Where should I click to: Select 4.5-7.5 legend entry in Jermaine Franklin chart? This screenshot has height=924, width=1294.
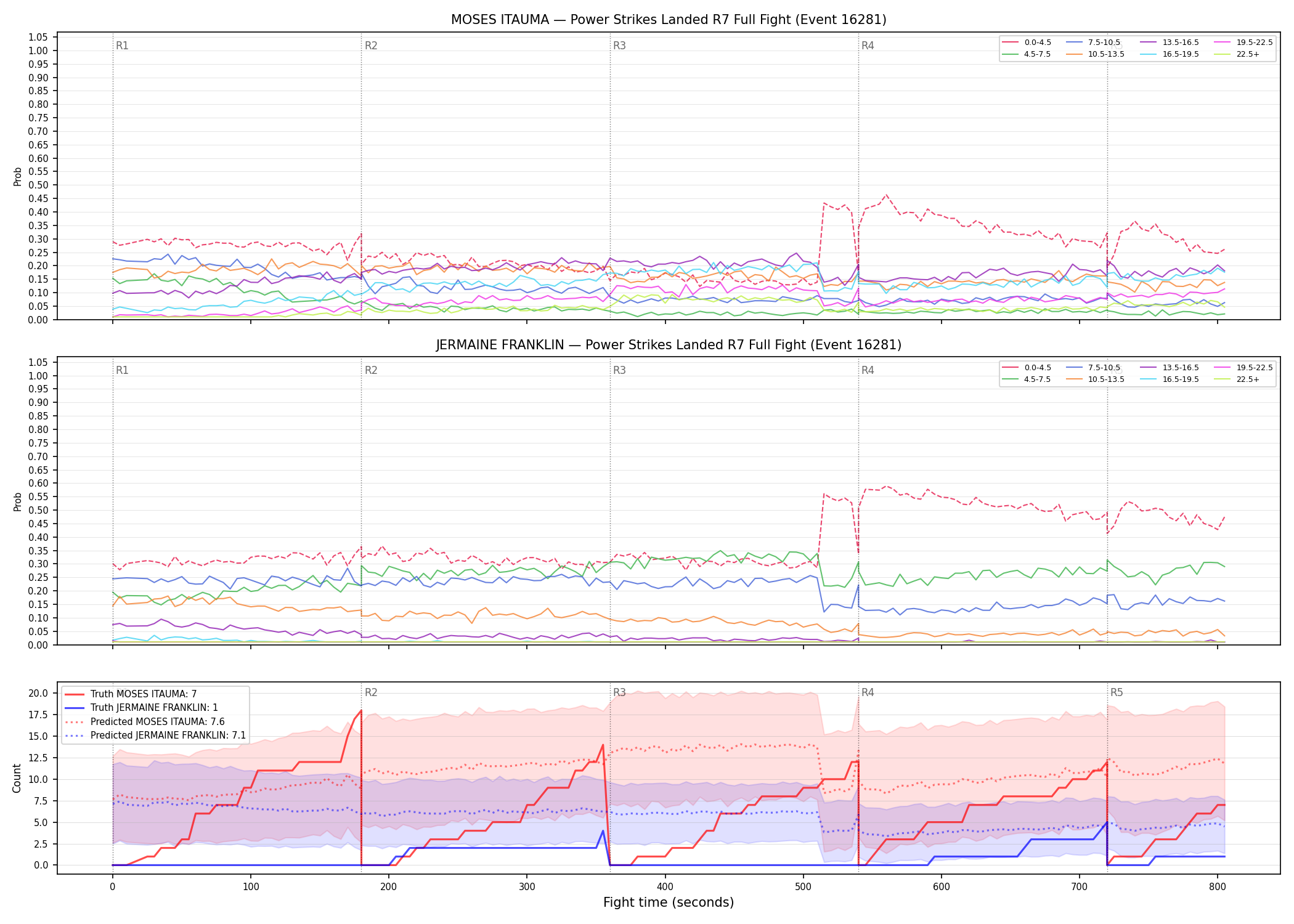tap(1027, 379)
